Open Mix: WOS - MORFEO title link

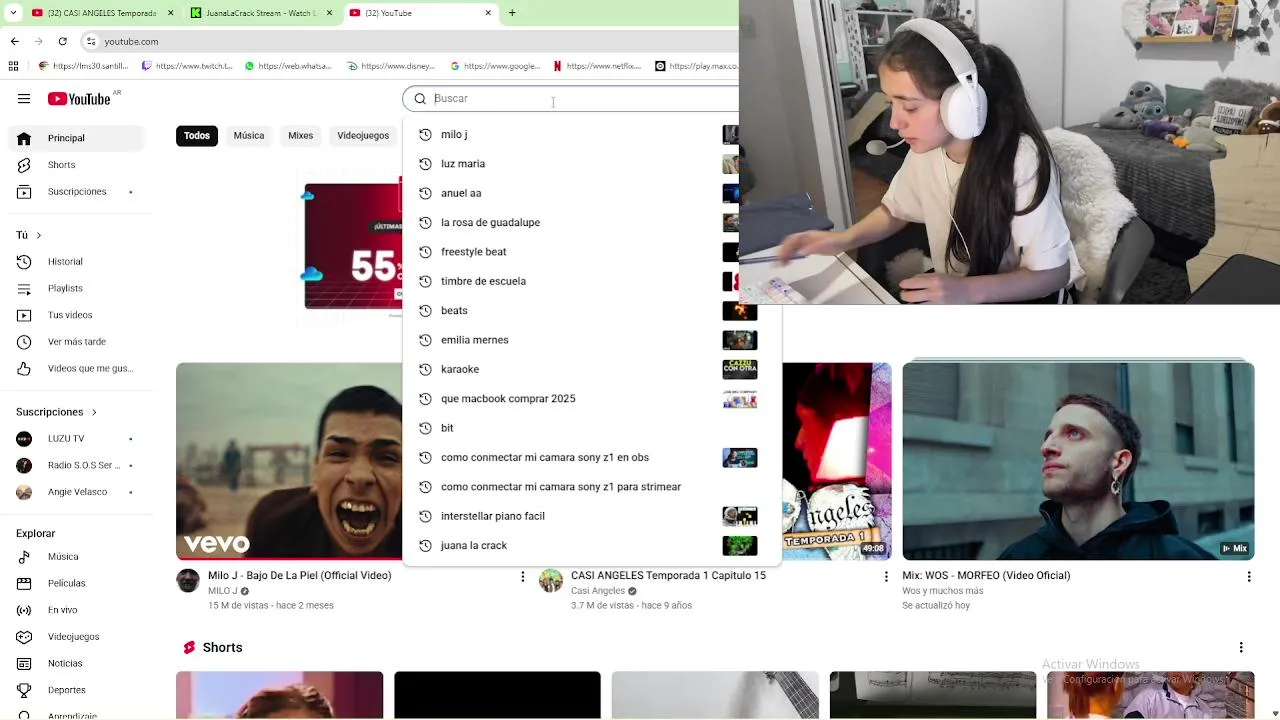986,576
